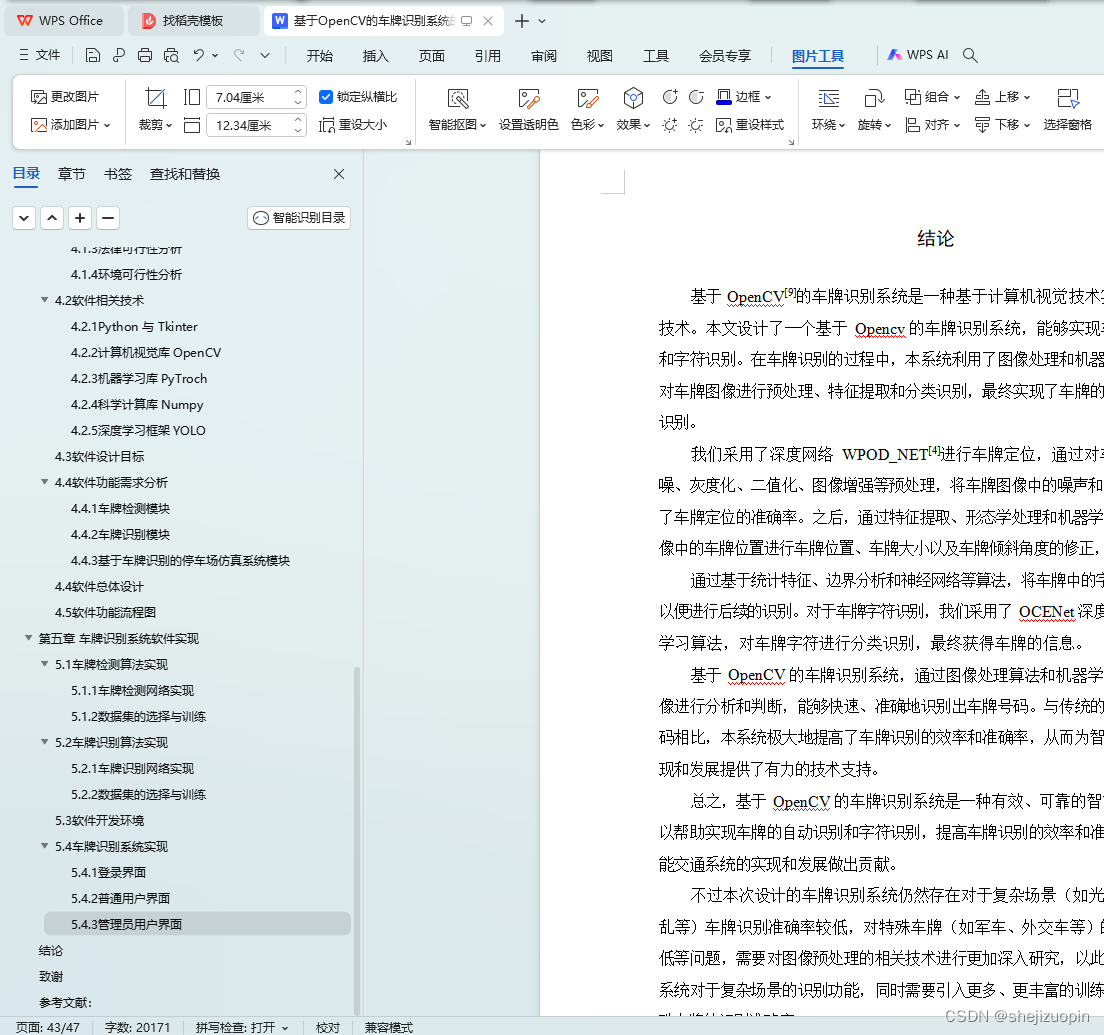Collapse the 4.2软件相关技术 tree node
This screenshot has height=1035, width=1104.
tap(44, 300)
